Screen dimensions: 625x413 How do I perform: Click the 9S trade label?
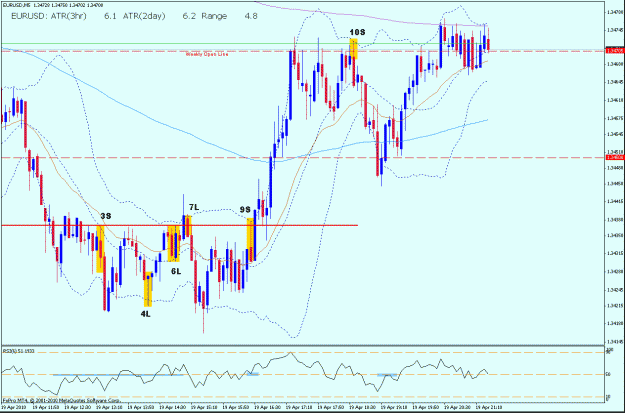[245, 210]
